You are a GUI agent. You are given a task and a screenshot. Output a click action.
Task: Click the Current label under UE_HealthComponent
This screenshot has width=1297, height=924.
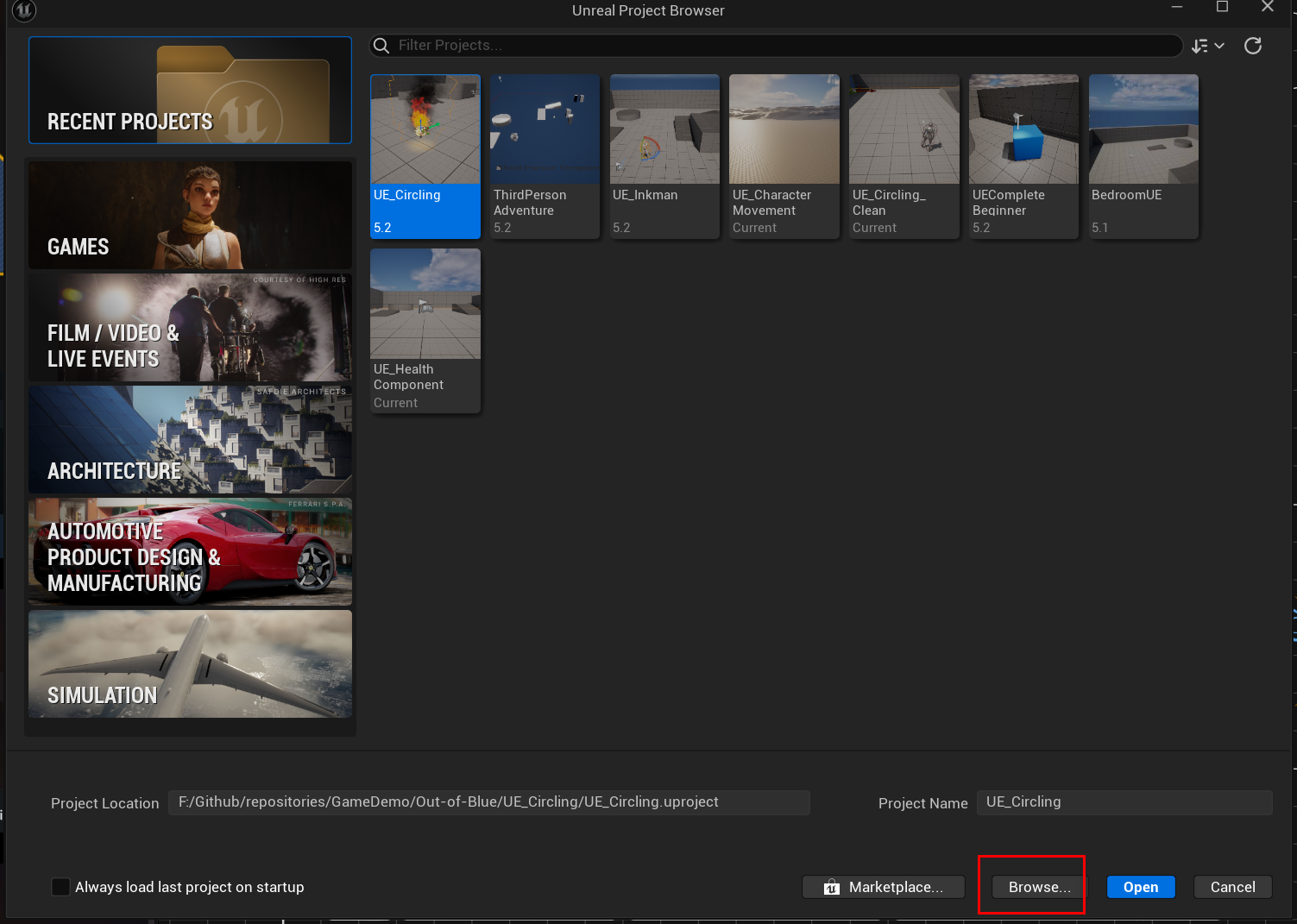(395, 403)
